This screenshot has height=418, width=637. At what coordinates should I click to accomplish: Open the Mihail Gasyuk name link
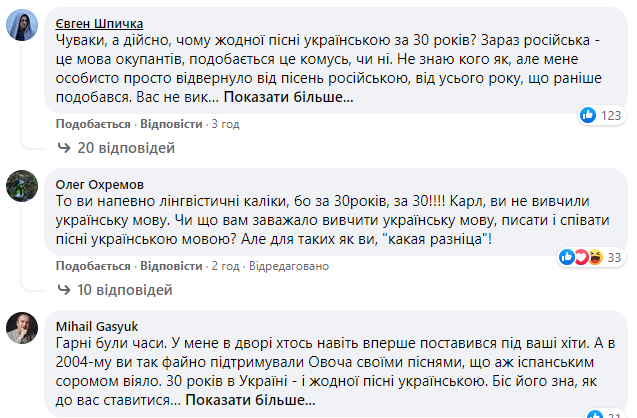coord(97,327)
